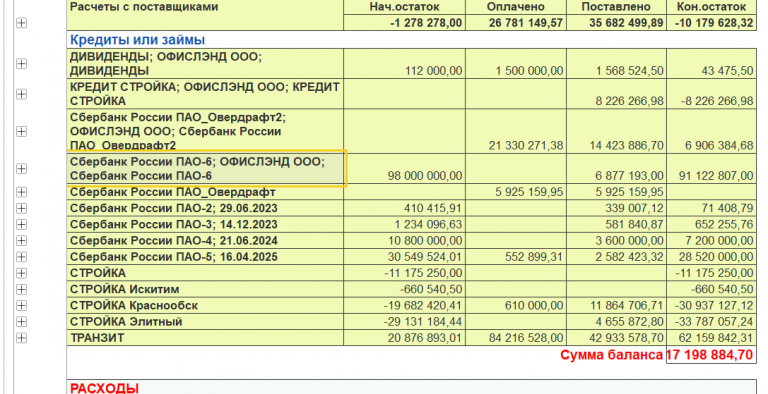Select the Кредиты или займы heading
Viewport: 768px width, 394px height.
point(137,40)
